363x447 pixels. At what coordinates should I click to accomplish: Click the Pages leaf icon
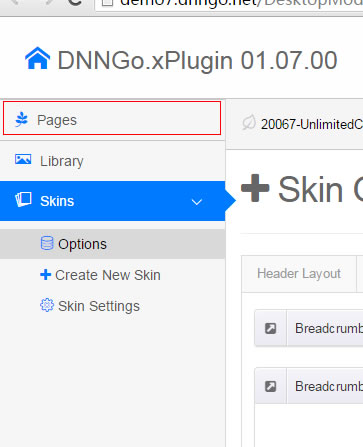pyautogui.click(x=22, y=119)
